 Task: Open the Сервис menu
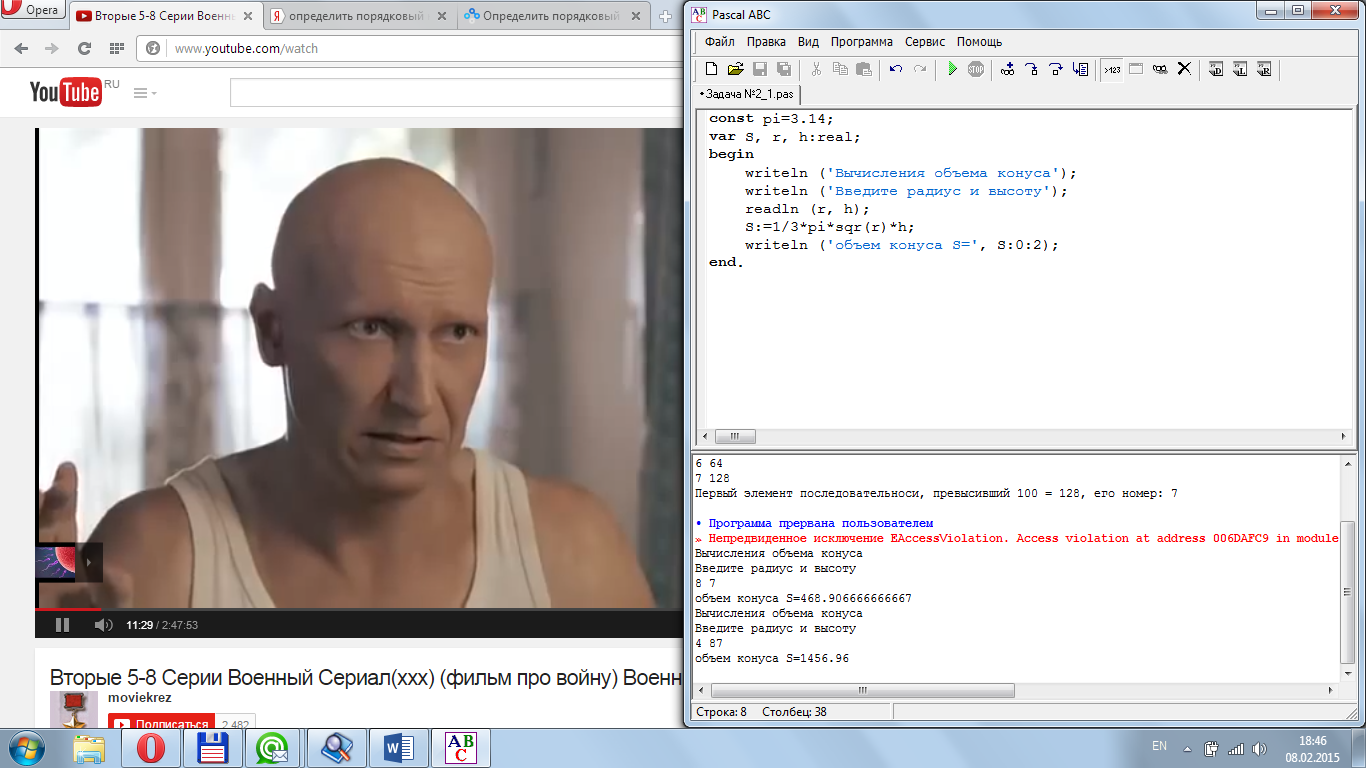coord(925,42)
